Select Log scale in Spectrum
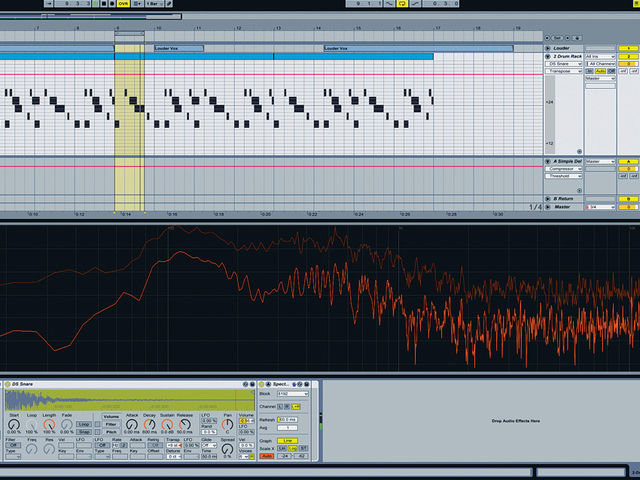Image resolution: width=640 pixels, height=480 pixels. pyautogui.click(x=293, y=449)
